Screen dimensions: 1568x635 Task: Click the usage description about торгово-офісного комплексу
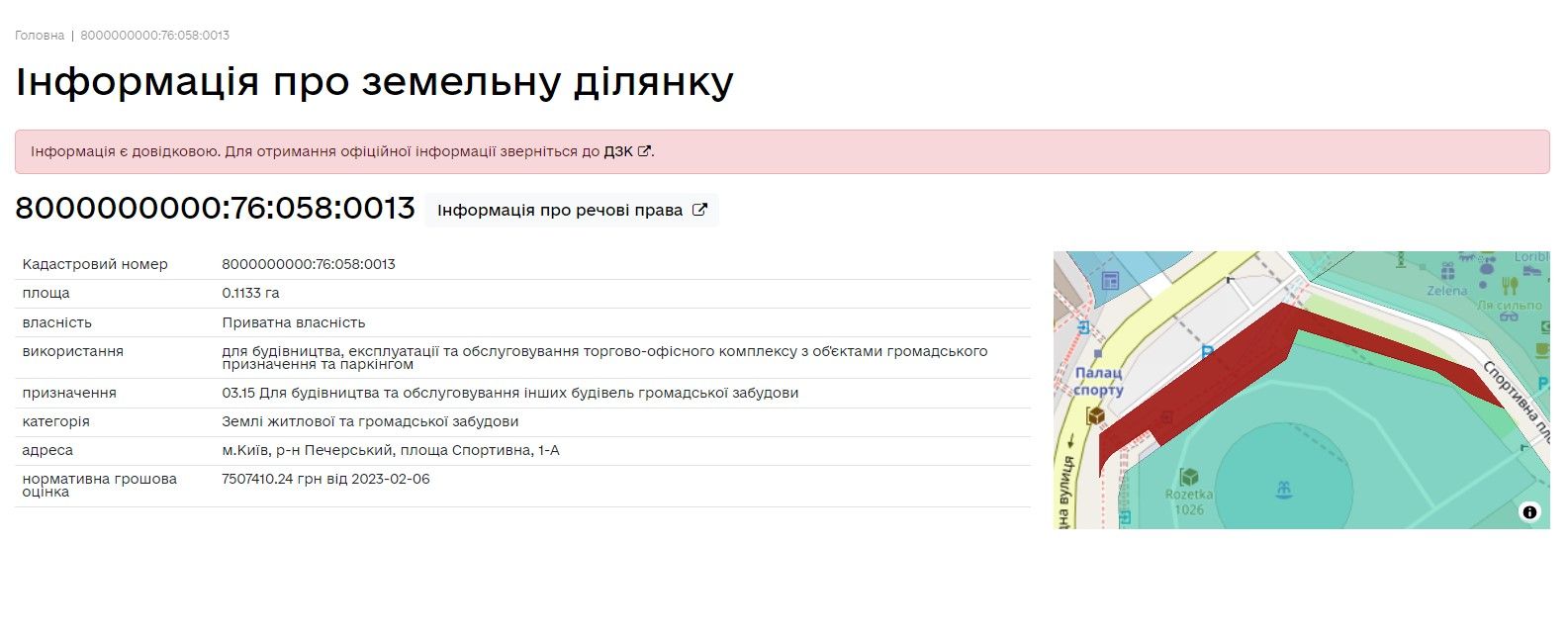click(x=604, y=357)
